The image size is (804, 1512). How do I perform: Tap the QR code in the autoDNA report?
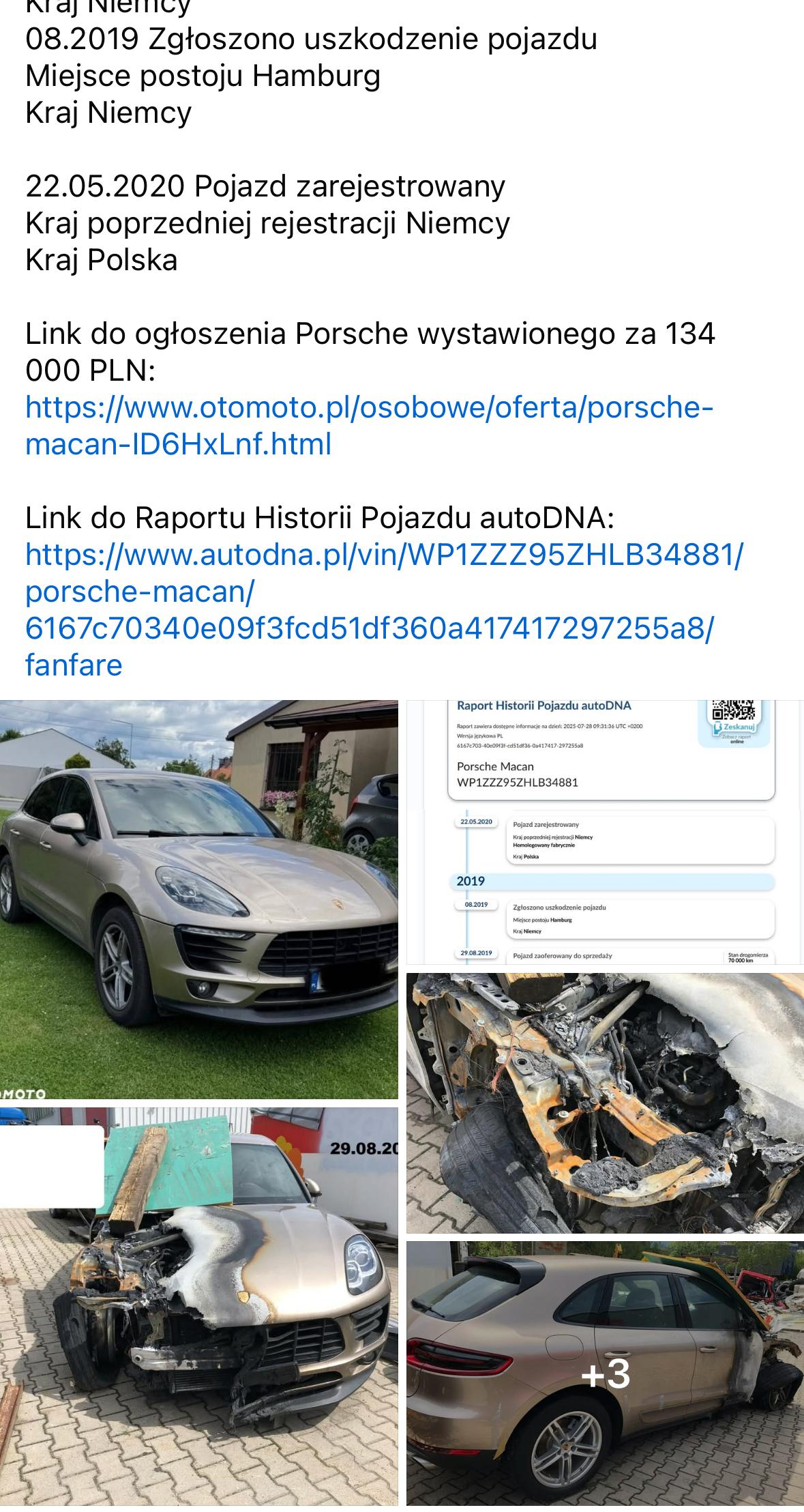[x=733, y=710]
